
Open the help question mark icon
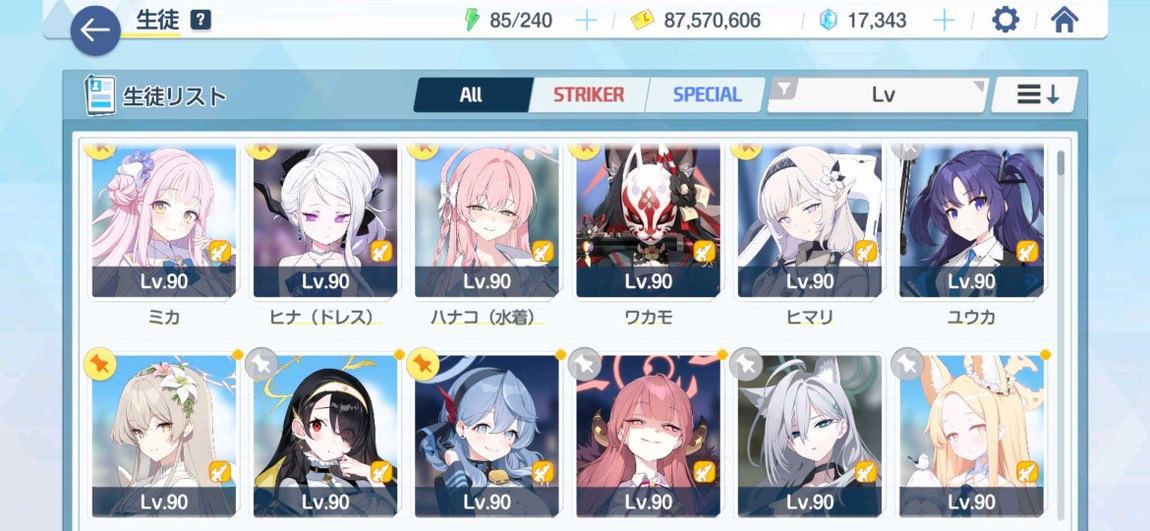coord(200,21)
